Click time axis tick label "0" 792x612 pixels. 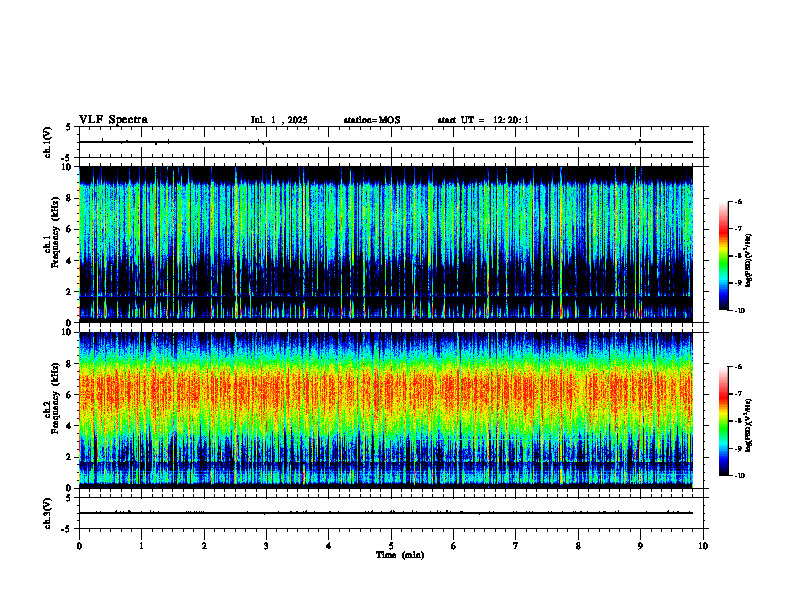click(79, 546)
